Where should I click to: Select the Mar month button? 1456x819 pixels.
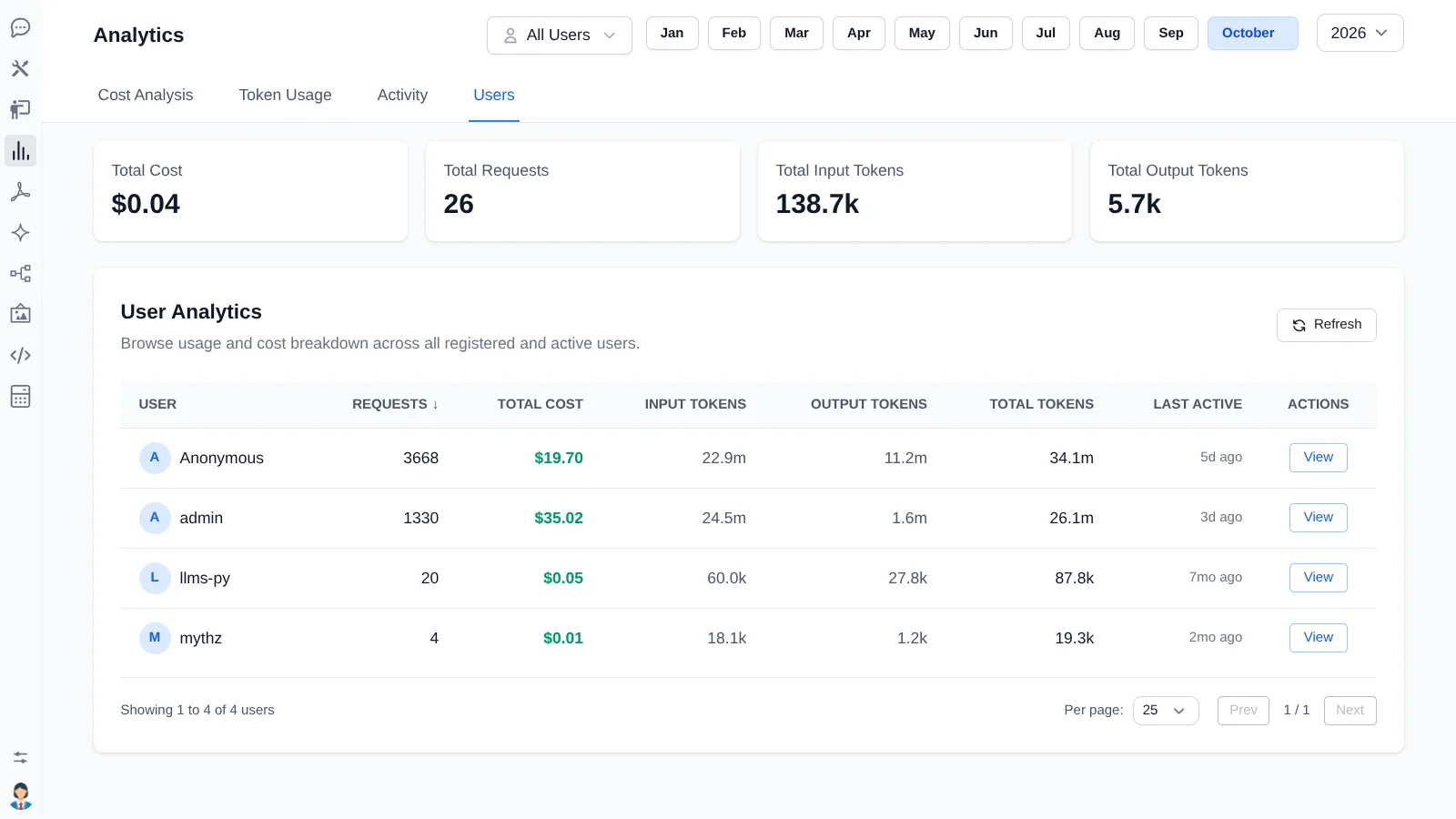[796, 33]
